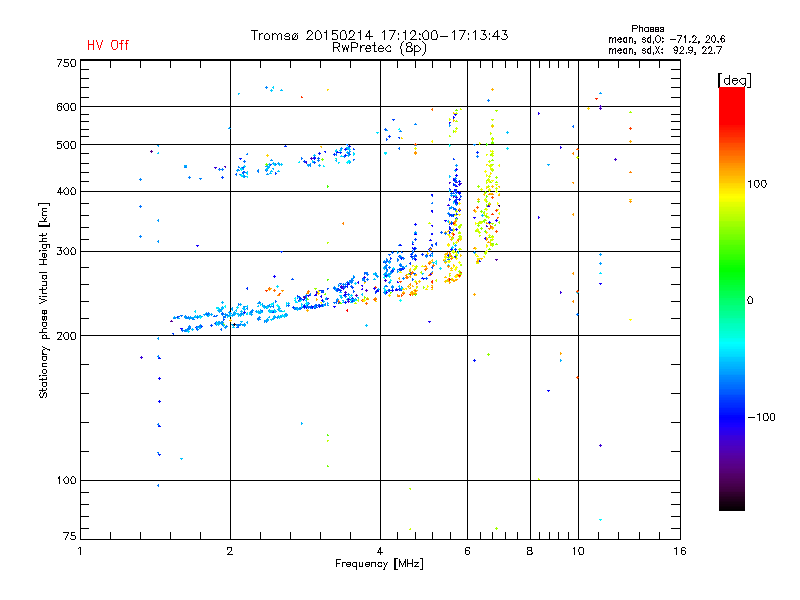Click the 6 frequency axis tick label
800x600 pixels.
(x=467, y=551)
